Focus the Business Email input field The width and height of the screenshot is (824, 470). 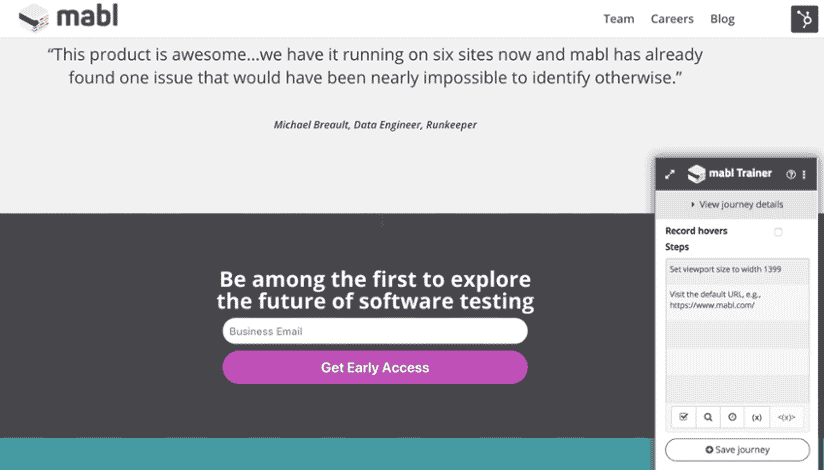point(375,331)
